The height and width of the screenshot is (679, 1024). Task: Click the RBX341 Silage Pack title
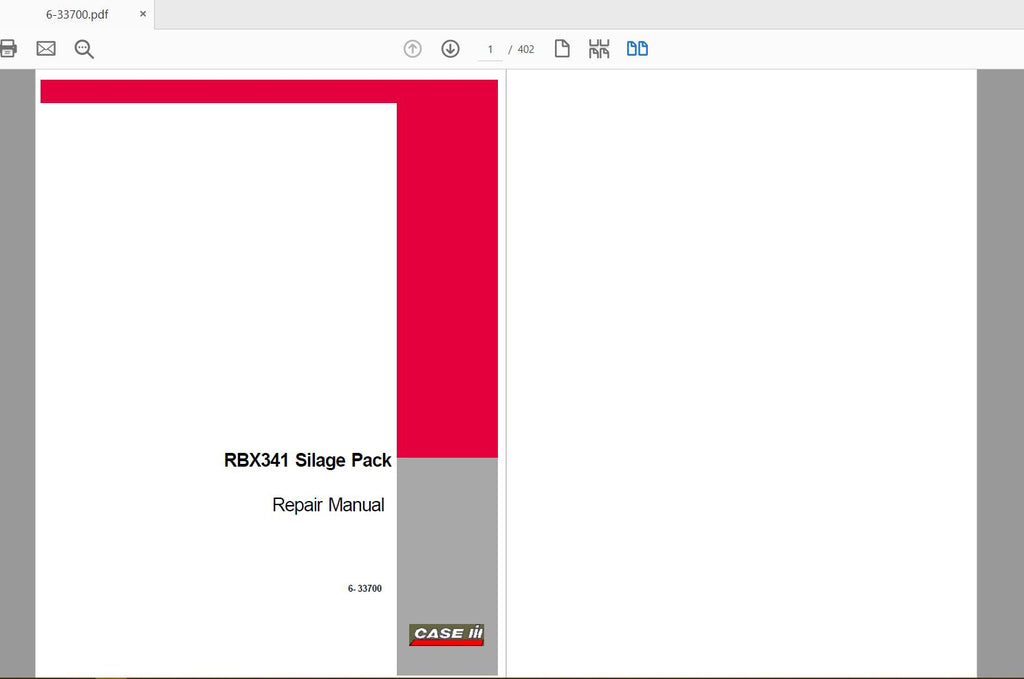pos(308,460)
